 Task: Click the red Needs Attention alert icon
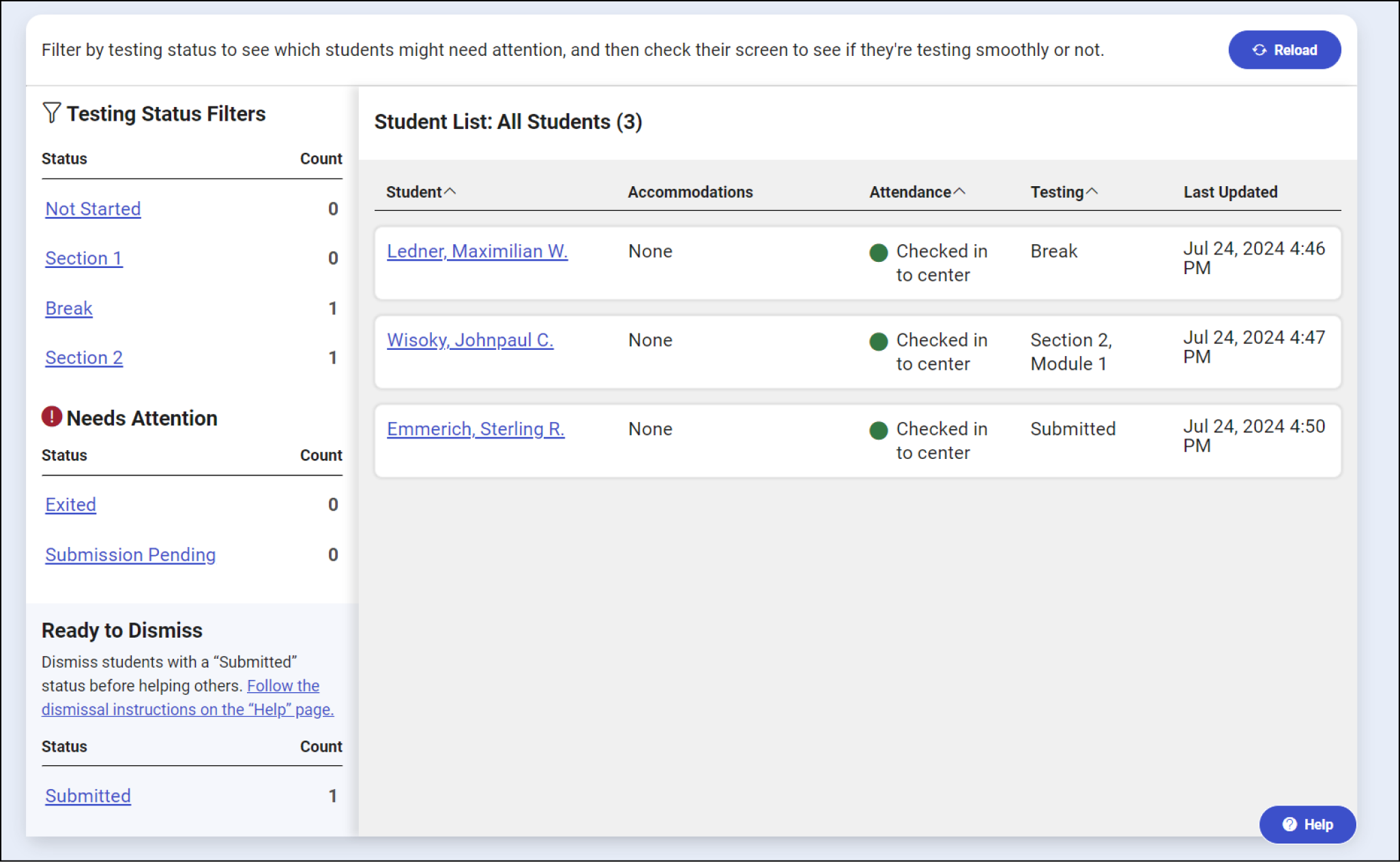point(52,417)
